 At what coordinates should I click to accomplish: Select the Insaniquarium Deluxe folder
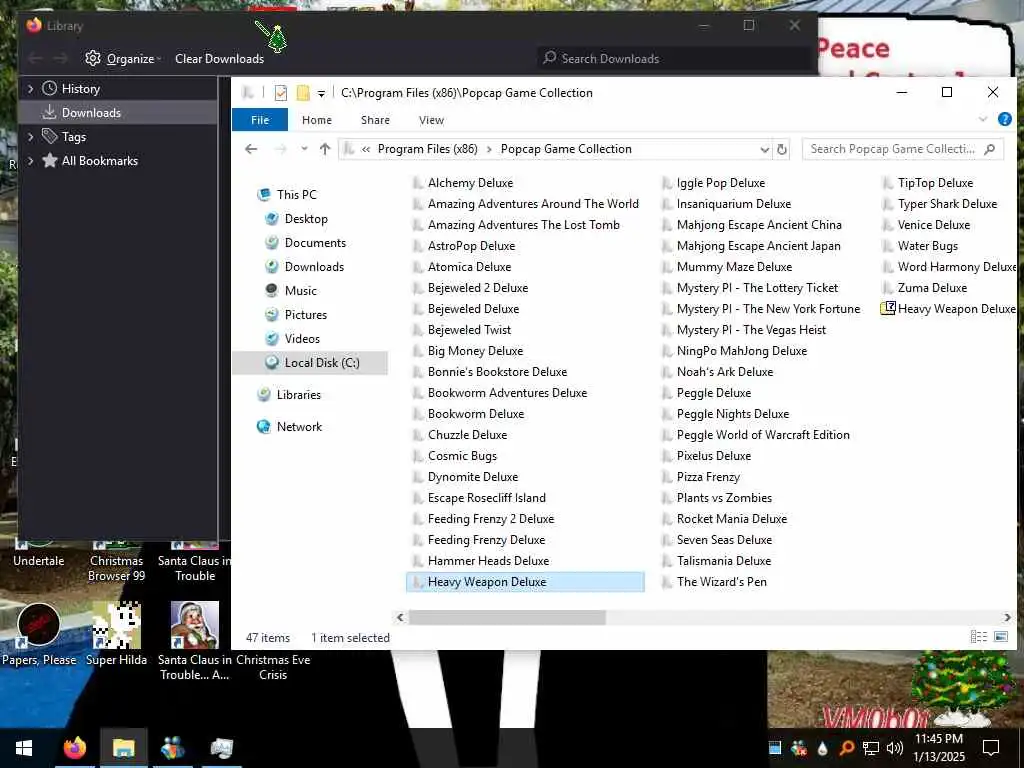[733, 204]
